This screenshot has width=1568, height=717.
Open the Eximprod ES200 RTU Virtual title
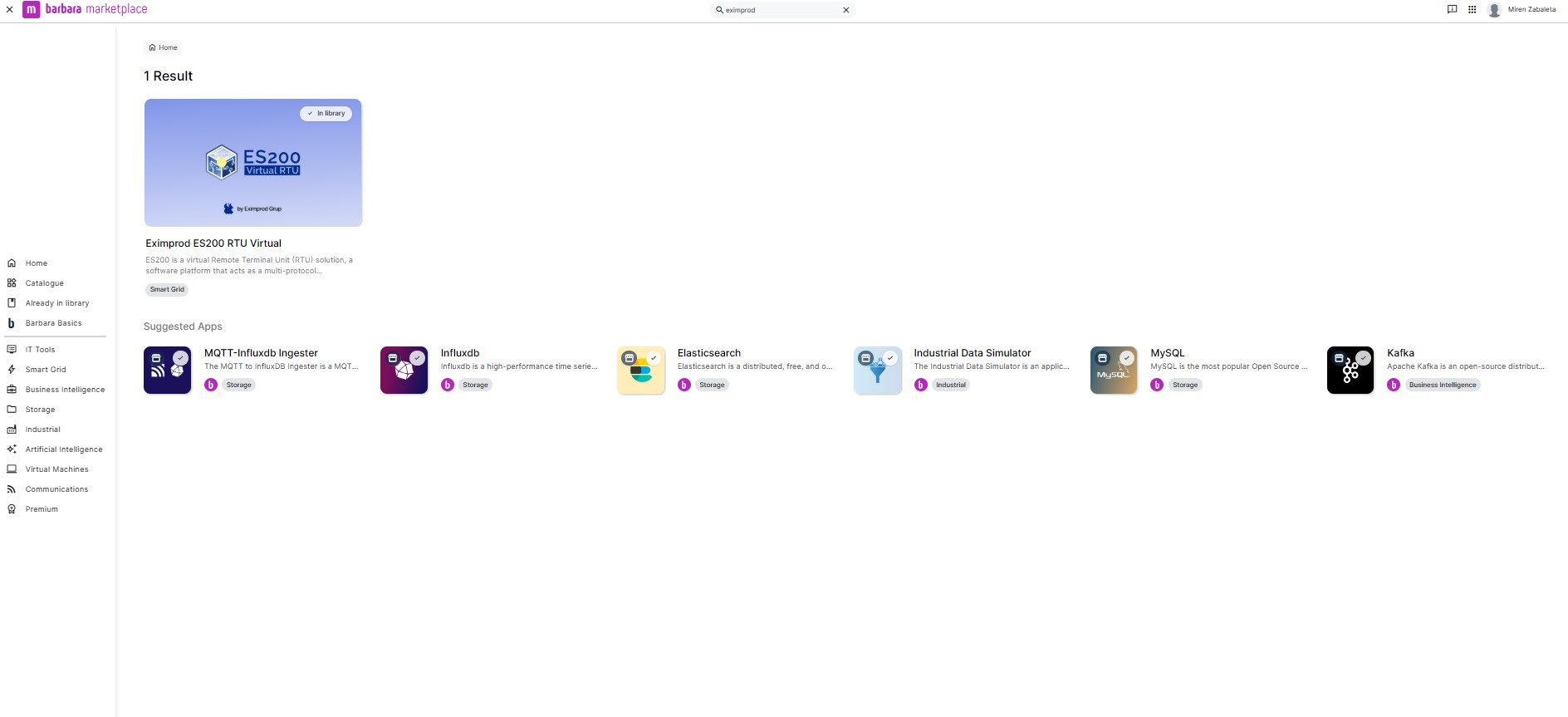click(213, 243)
